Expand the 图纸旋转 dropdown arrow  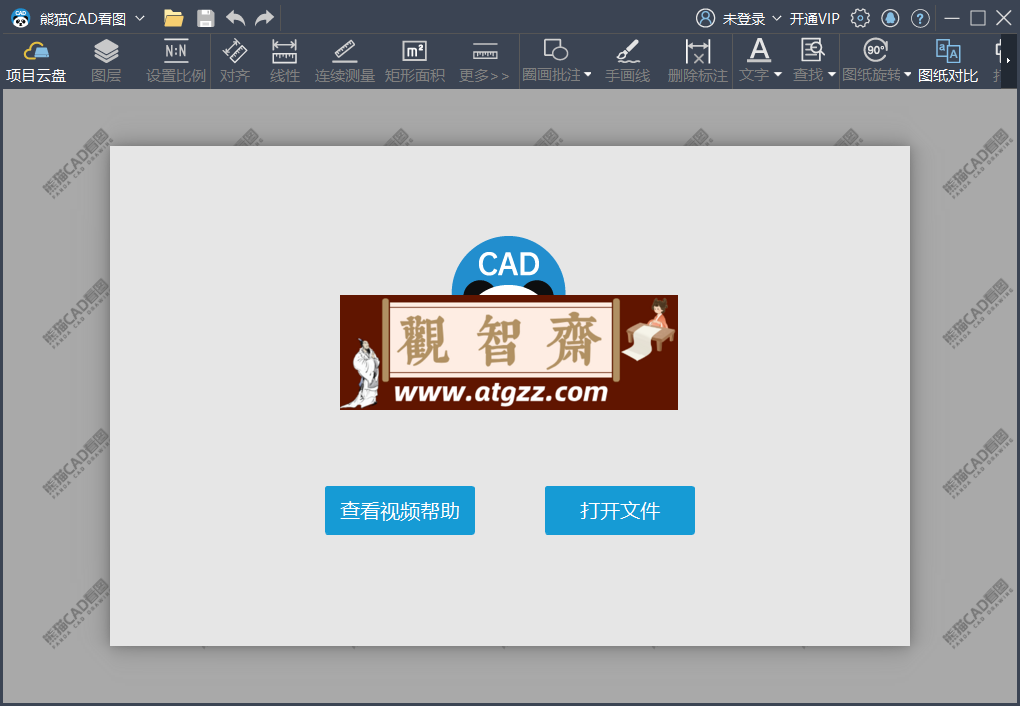[x=907, y=75]
